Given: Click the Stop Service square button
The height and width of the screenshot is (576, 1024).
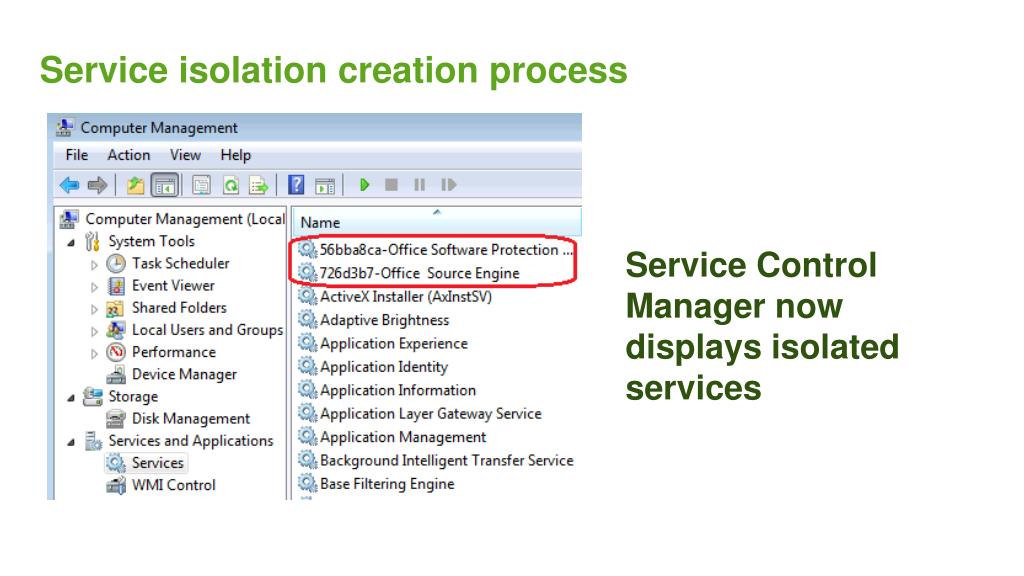Looking at the screenshot, I should pos(391,185).
